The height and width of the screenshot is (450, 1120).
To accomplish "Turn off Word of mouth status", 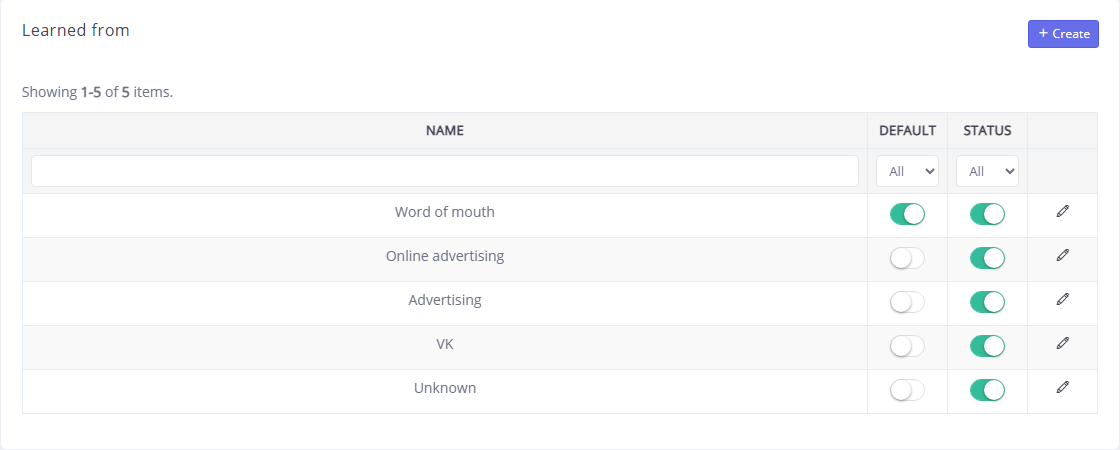I will [x=987, y=214].
